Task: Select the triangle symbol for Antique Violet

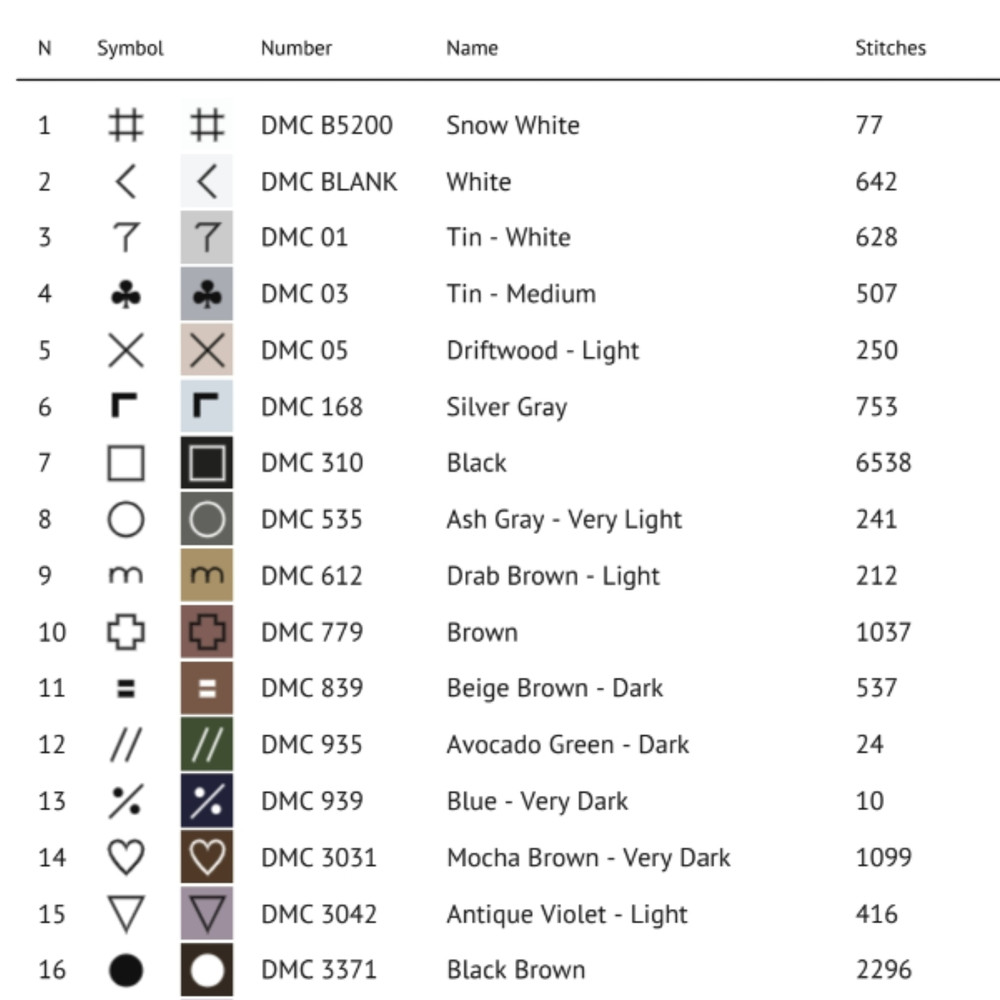Action: [x=126, y=914]
